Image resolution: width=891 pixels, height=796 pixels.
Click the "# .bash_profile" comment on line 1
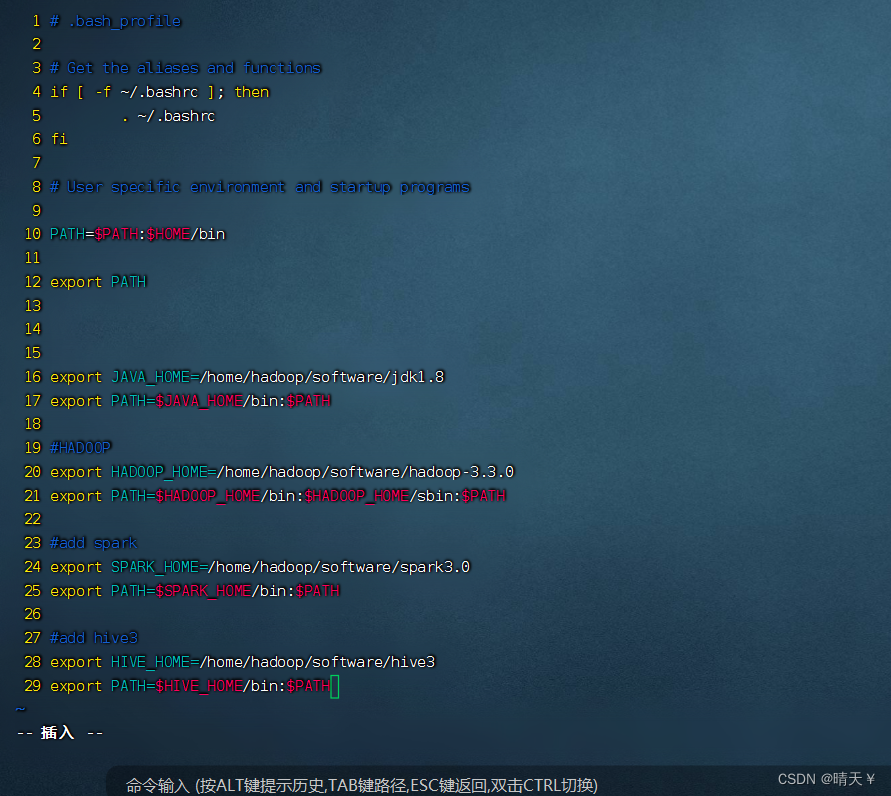(113, 20)
